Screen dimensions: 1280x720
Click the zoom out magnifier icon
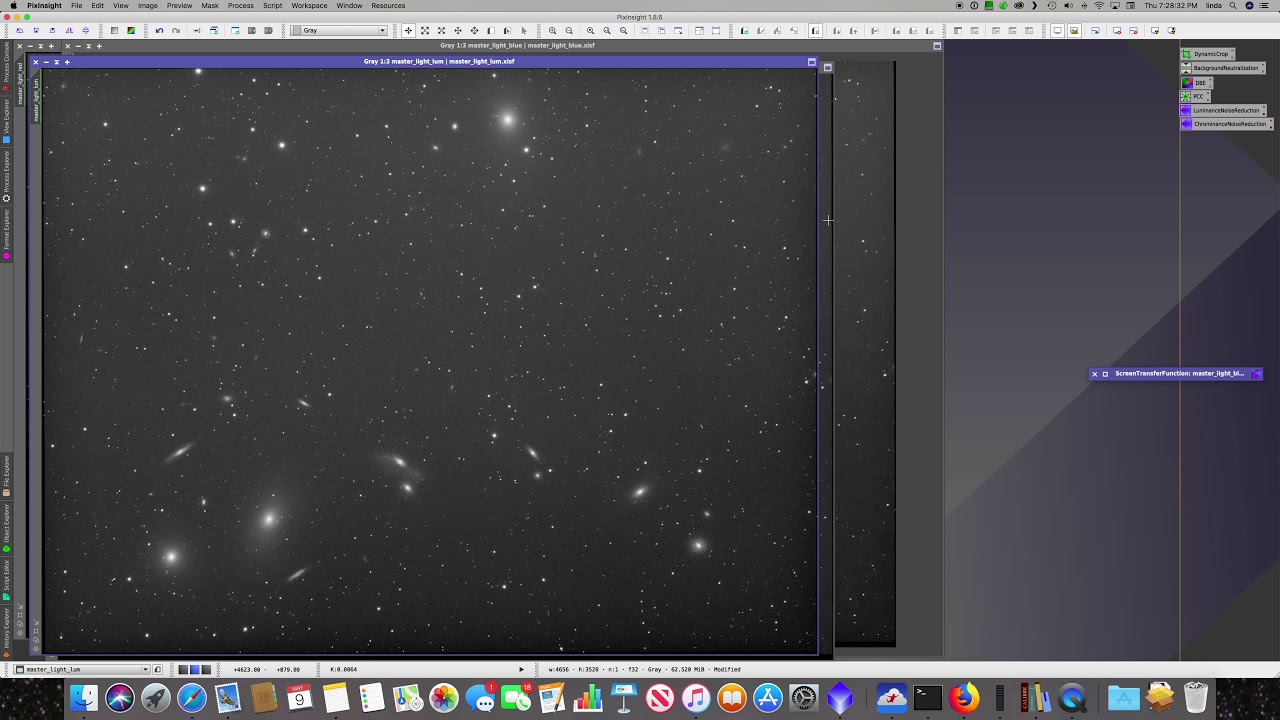[569, 30]
